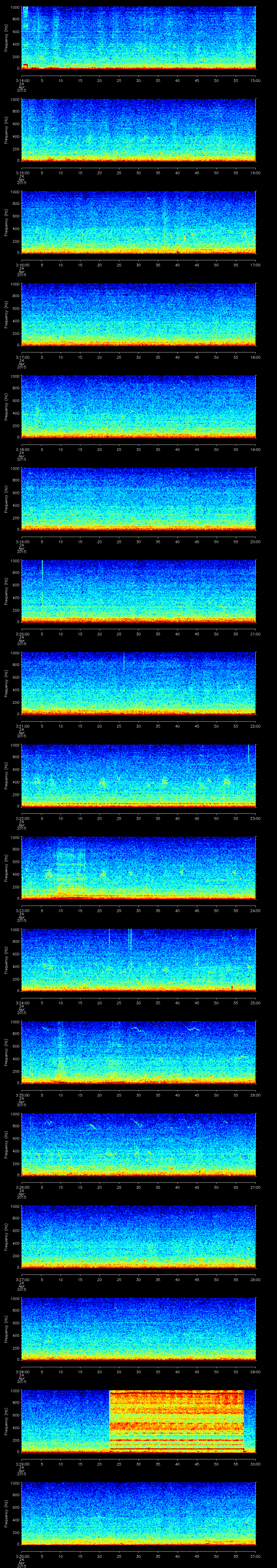Click the 22:00 end time label
The height and width of the screenshot is (1568, 277).
point(255,726)
